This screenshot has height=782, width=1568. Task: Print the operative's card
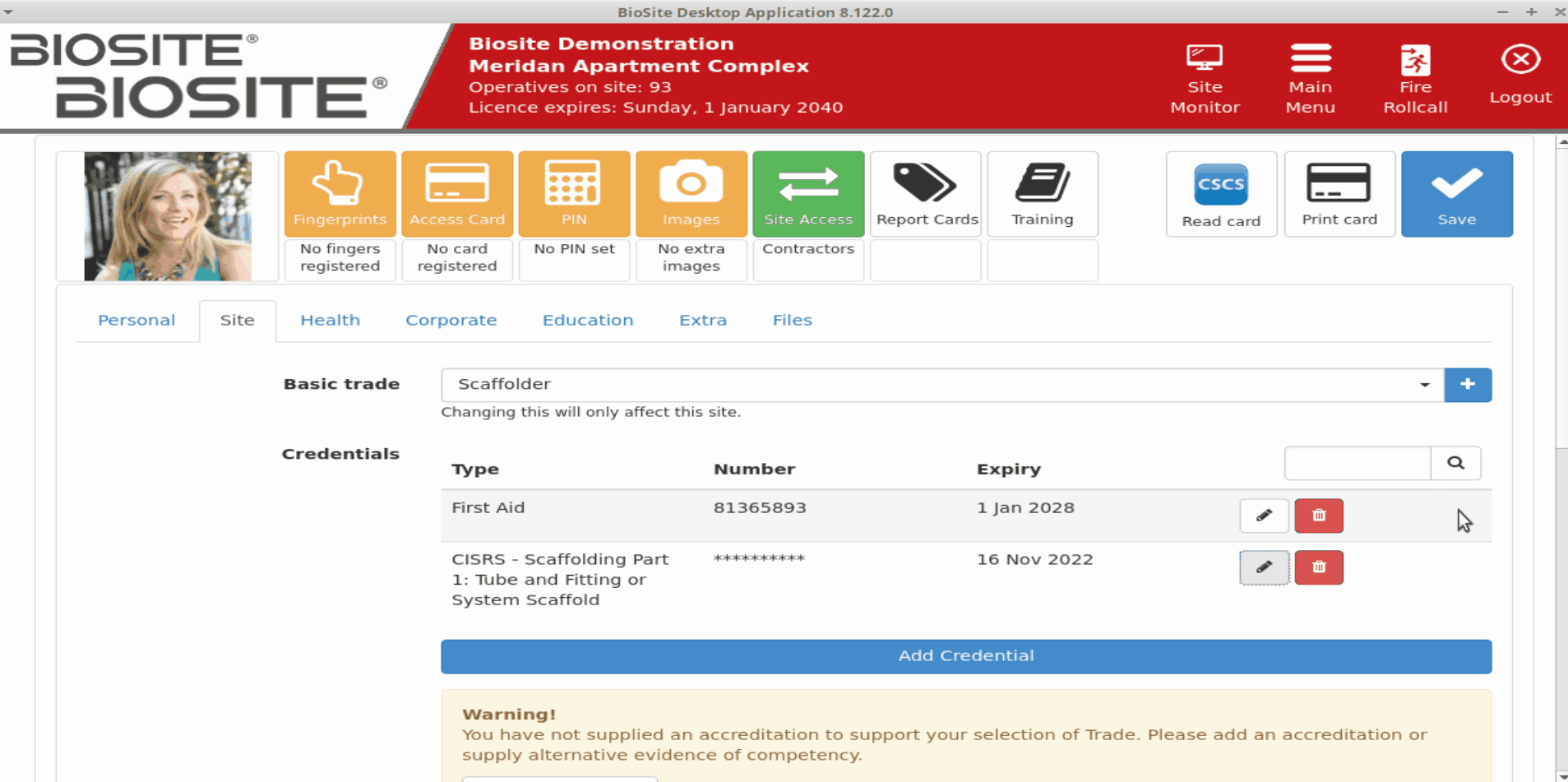[1339, 194]
